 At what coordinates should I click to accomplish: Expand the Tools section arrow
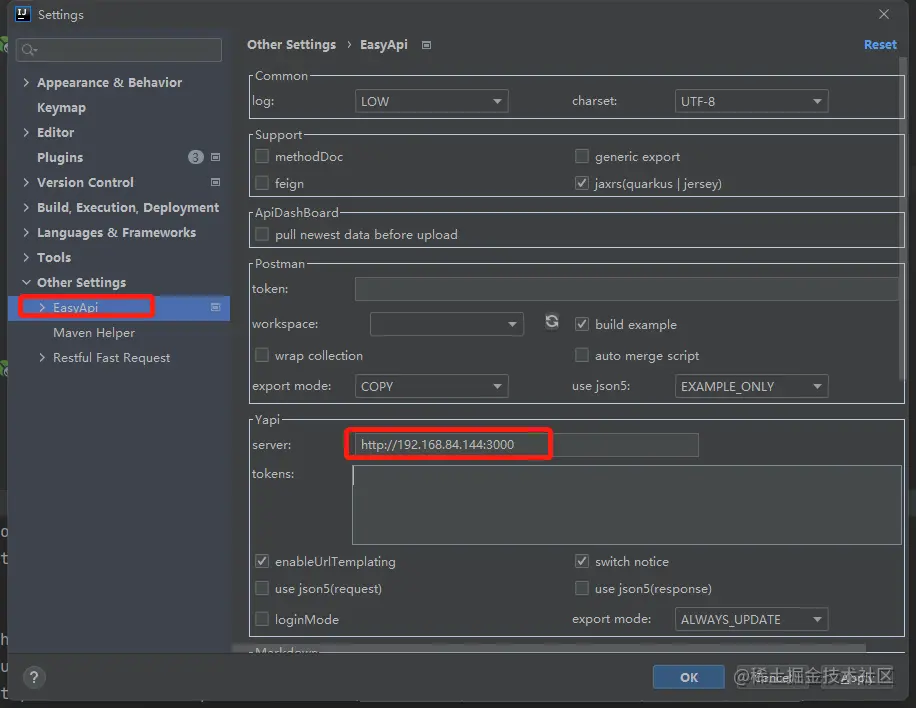point(26,257)
